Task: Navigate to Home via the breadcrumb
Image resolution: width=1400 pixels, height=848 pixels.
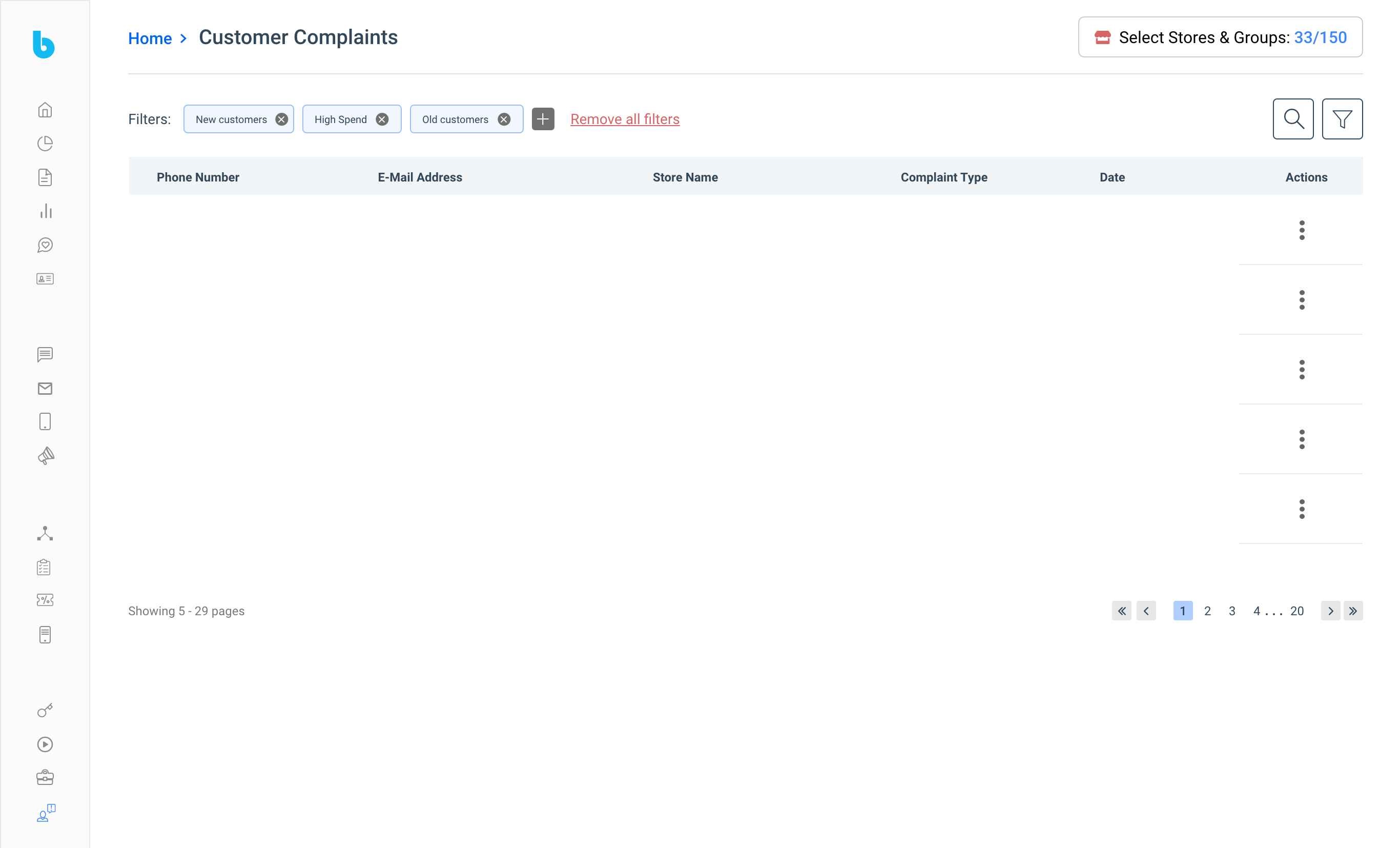Action: 150,37
